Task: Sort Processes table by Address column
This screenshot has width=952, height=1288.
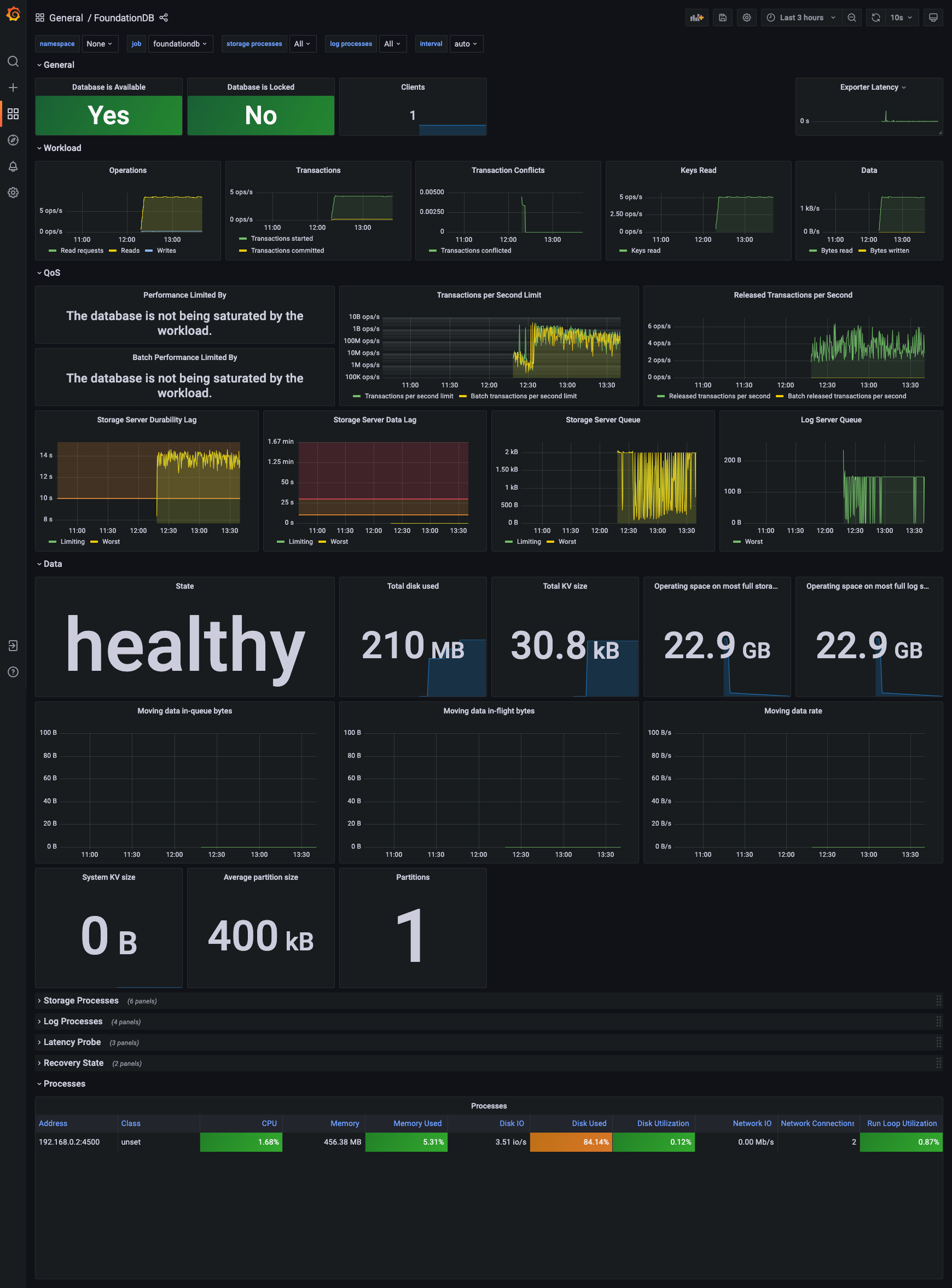Action: click(x=53, y=1123)
